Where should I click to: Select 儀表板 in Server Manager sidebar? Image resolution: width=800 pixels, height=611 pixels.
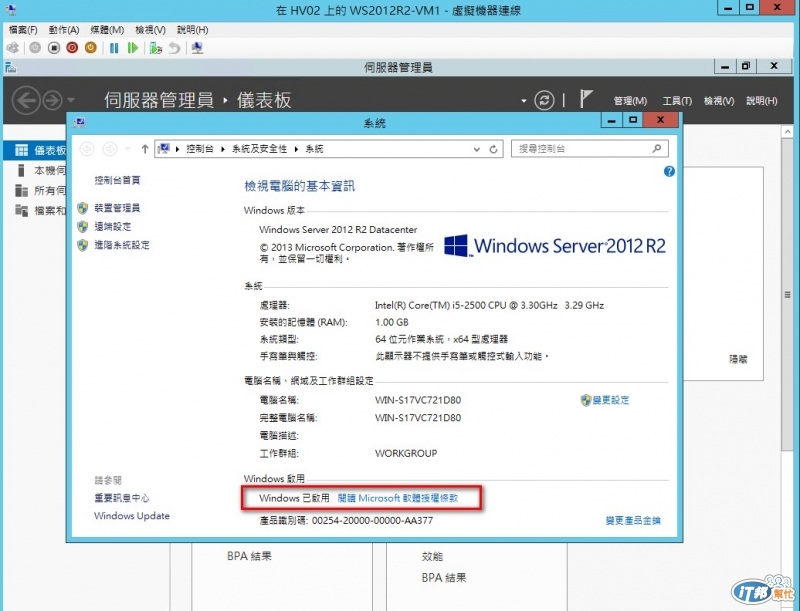[x=35, y=150]
